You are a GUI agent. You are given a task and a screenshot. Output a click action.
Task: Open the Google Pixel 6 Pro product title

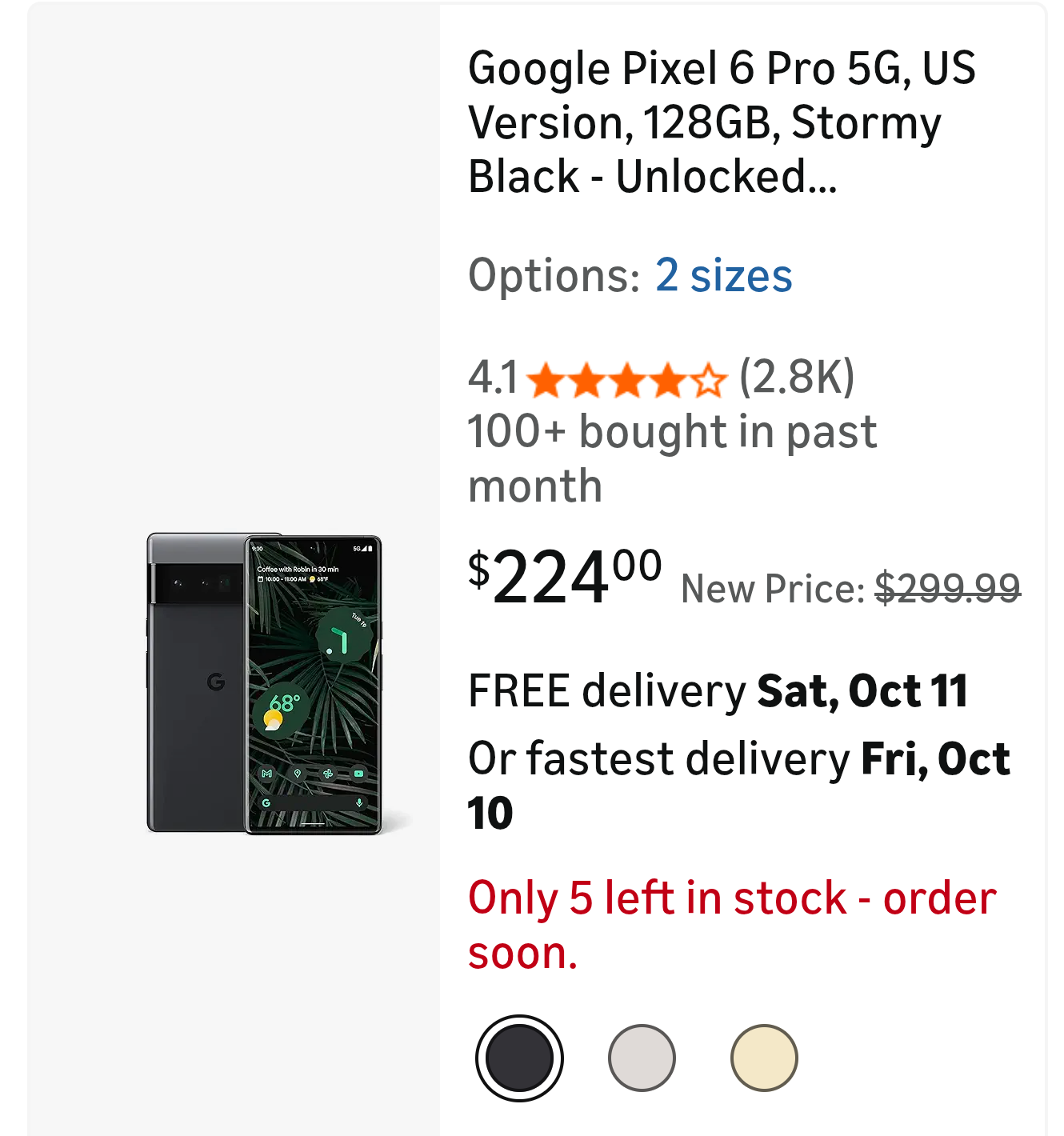(720, 122)
